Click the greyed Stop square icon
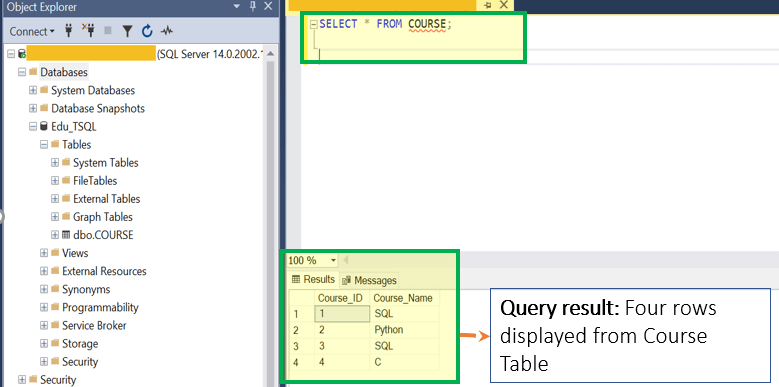Image resolution: width=779 pixels, height=387 pixels. (x=108, y=31)
